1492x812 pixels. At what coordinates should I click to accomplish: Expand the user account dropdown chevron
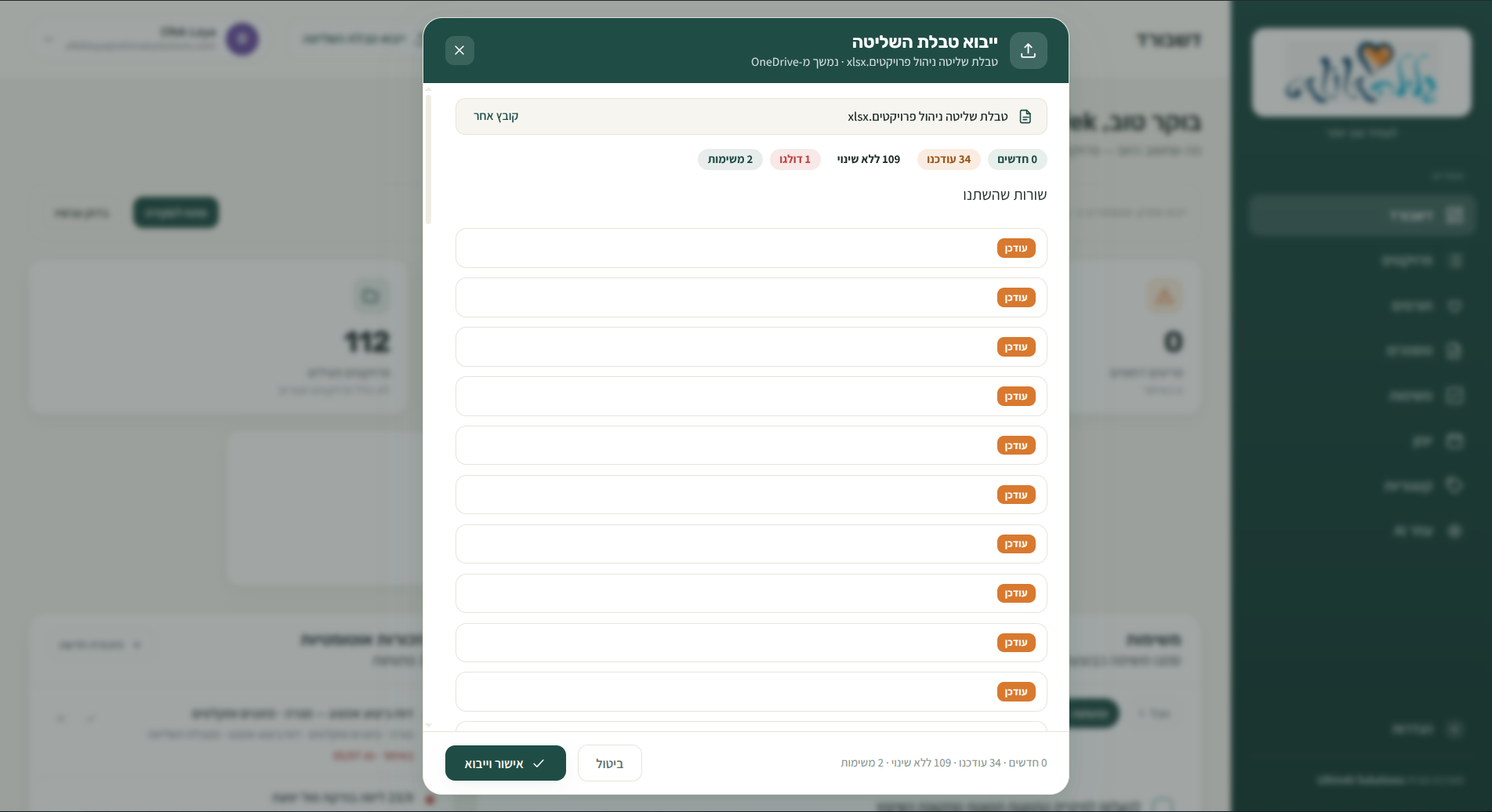pos(49,39)
